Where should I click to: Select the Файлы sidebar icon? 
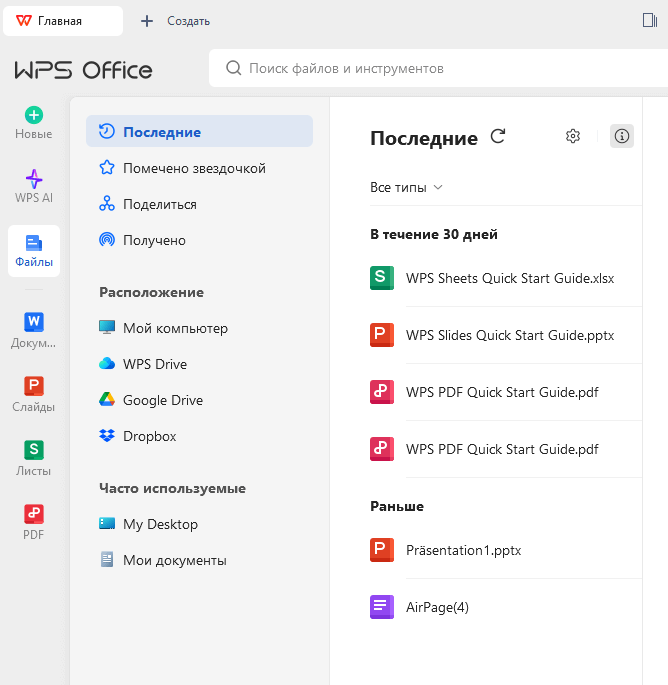click(x=34, y=251)
